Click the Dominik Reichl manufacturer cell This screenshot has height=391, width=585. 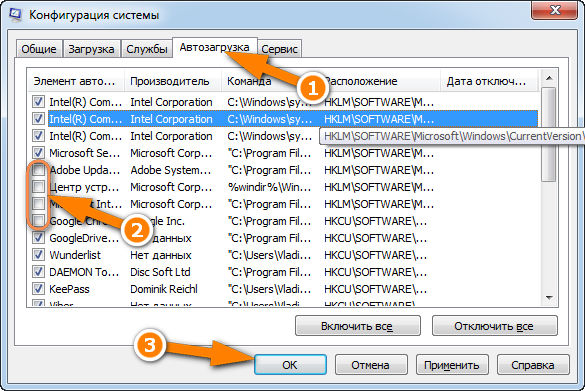point(164,289)
